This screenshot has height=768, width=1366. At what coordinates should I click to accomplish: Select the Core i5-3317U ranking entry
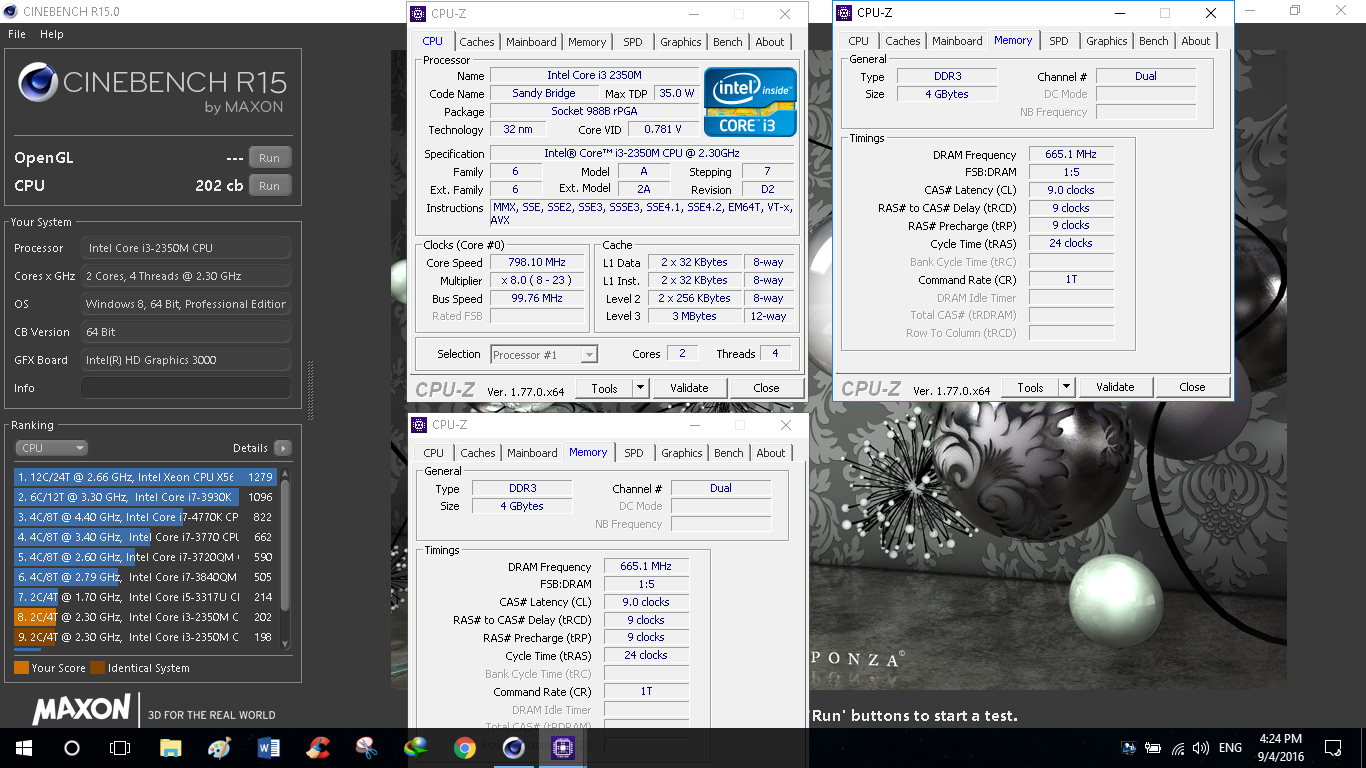145,597
